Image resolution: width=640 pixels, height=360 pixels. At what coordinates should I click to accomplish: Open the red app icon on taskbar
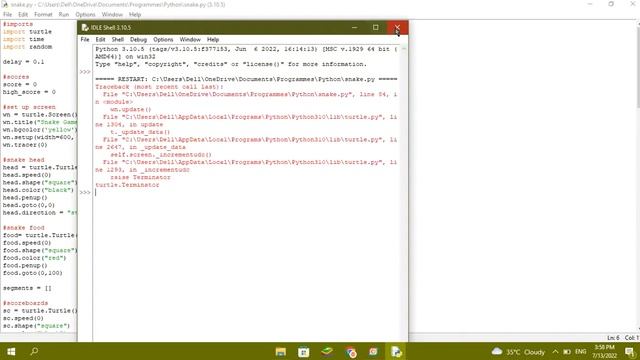click(x=373, y=352)
